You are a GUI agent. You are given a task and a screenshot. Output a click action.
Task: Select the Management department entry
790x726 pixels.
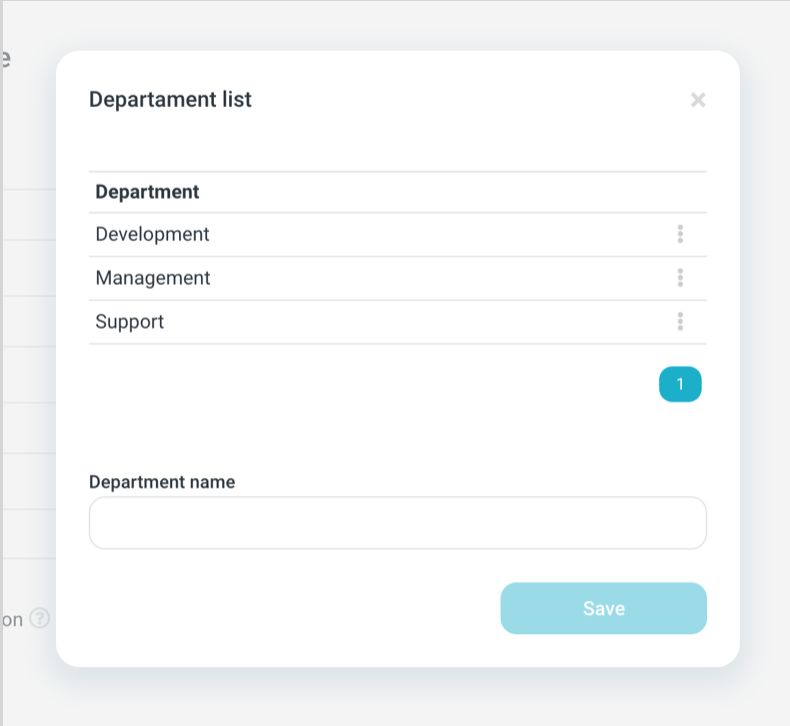[x=153, y=278]
